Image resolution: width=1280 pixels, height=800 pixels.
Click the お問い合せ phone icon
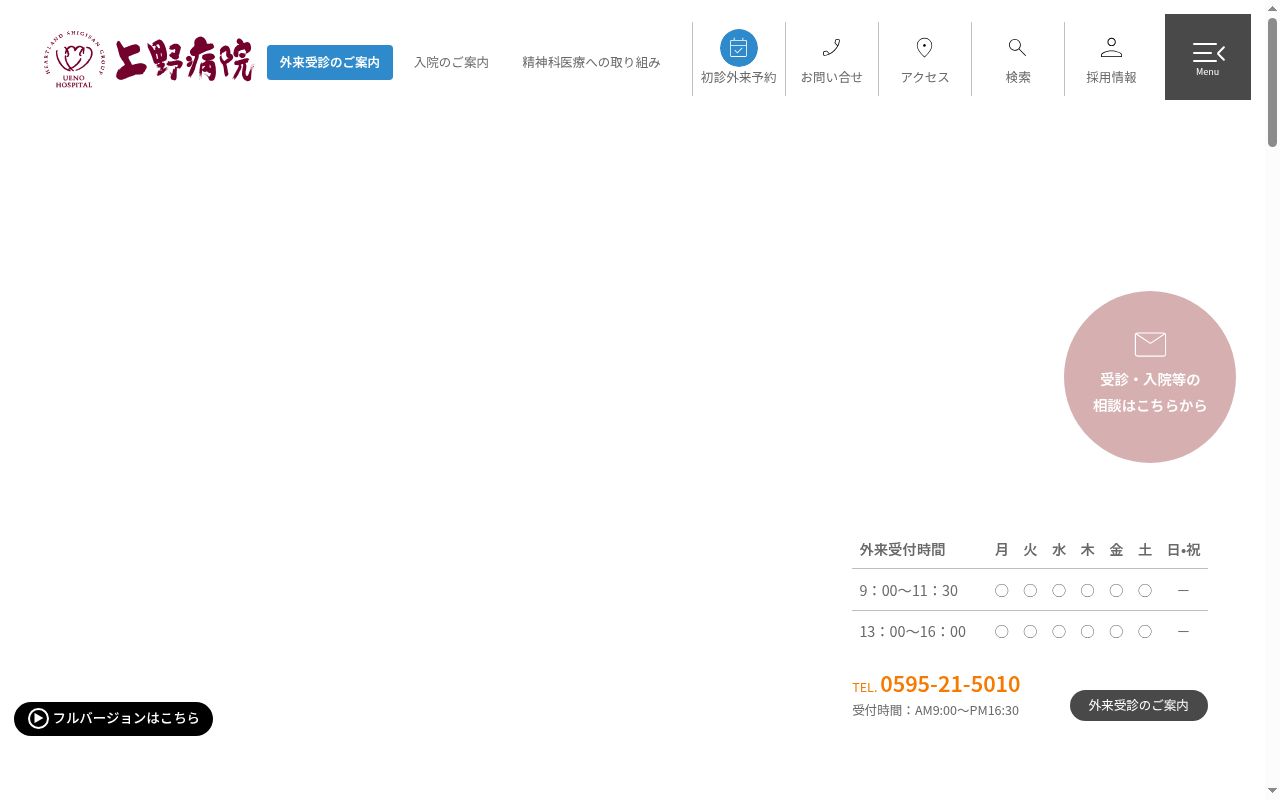pyautogui.click(x=832, y=48)
